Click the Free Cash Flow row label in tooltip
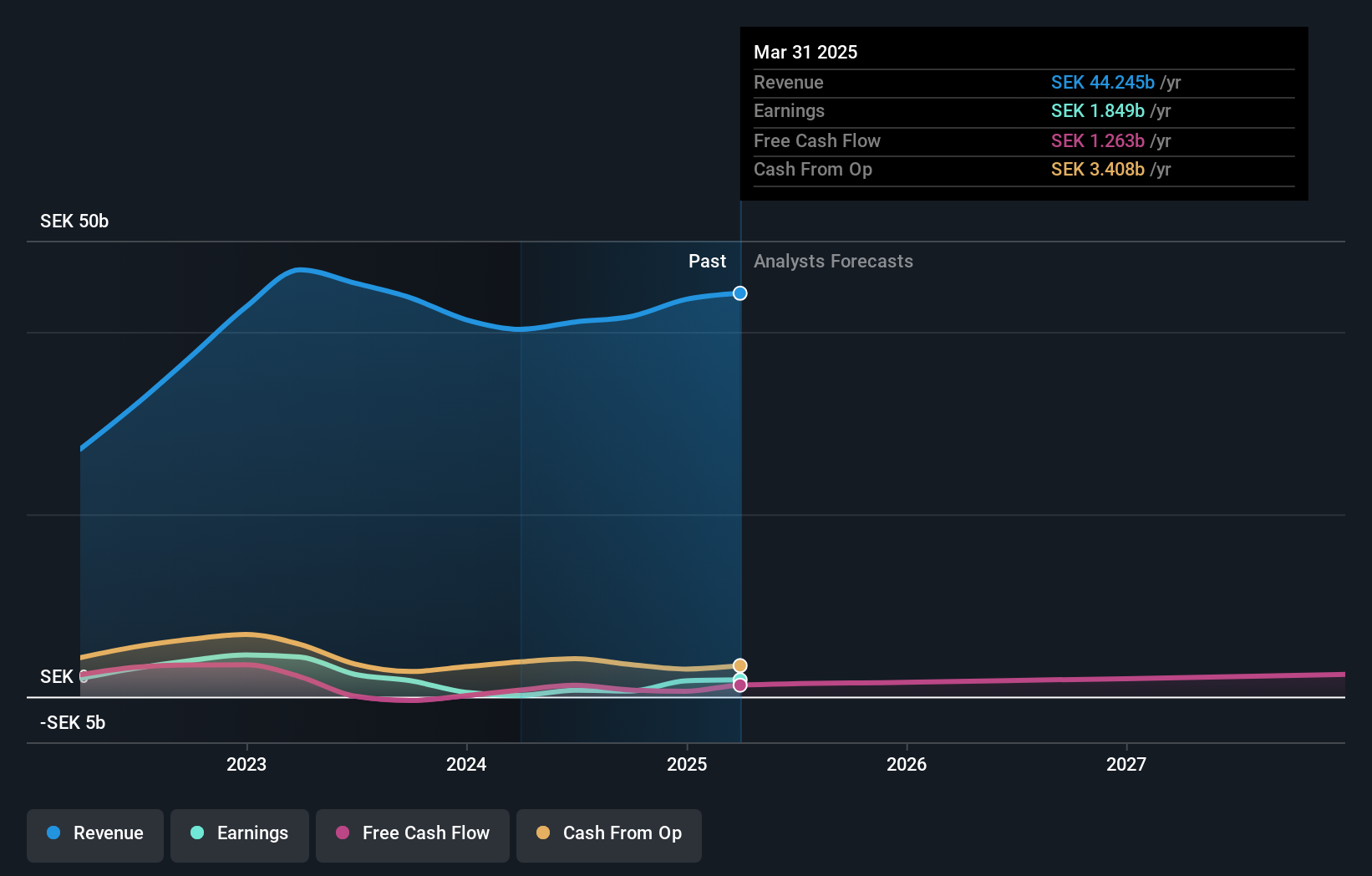1372x876 pixels. [817, 141]
